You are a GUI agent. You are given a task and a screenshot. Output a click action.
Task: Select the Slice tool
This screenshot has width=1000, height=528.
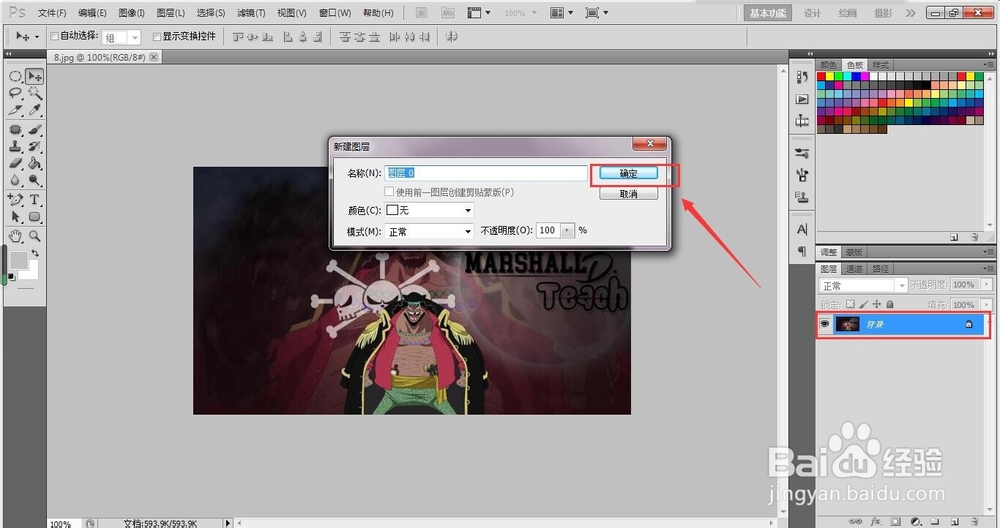click(x=15, y=110)
